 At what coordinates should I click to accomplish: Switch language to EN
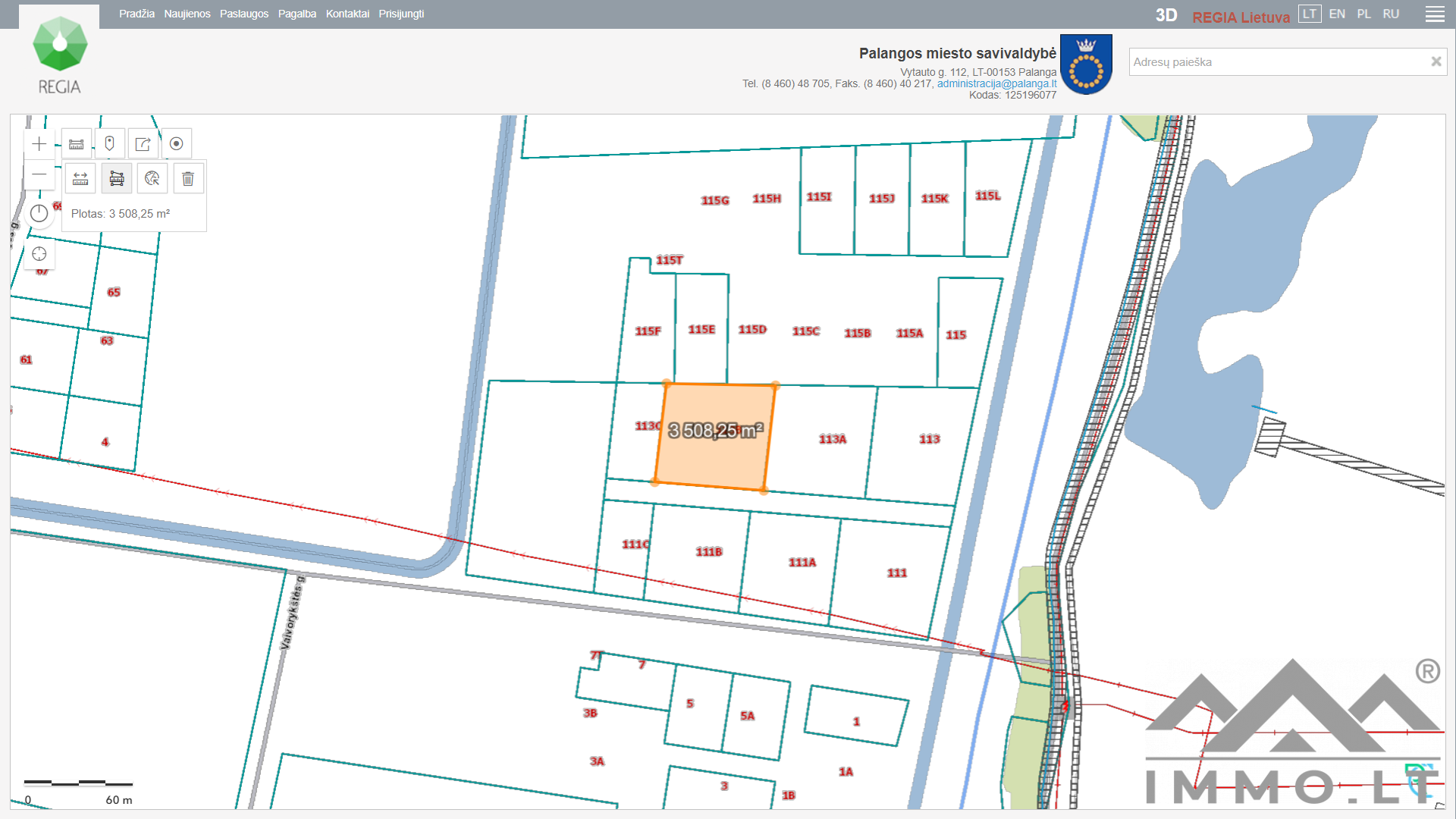coord(1337,14)
